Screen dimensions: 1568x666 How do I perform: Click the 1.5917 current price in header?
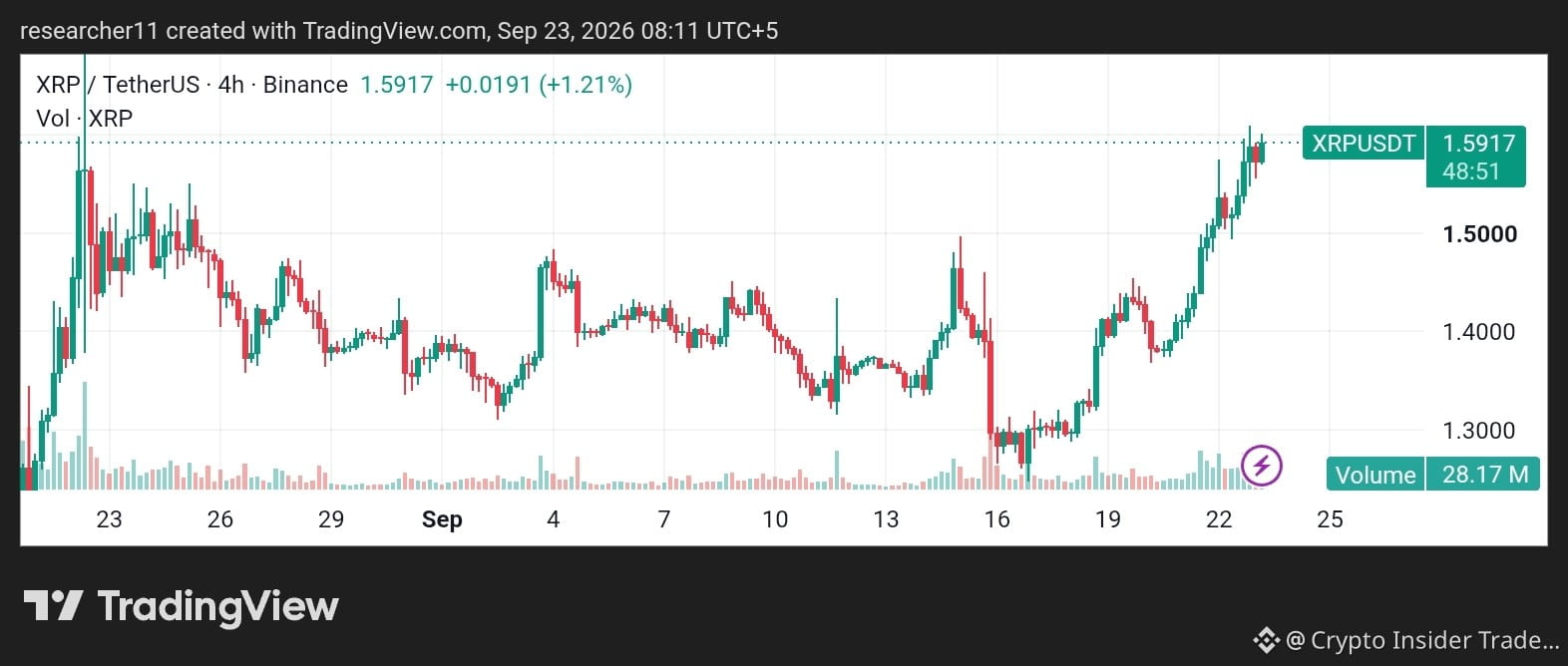396,85
